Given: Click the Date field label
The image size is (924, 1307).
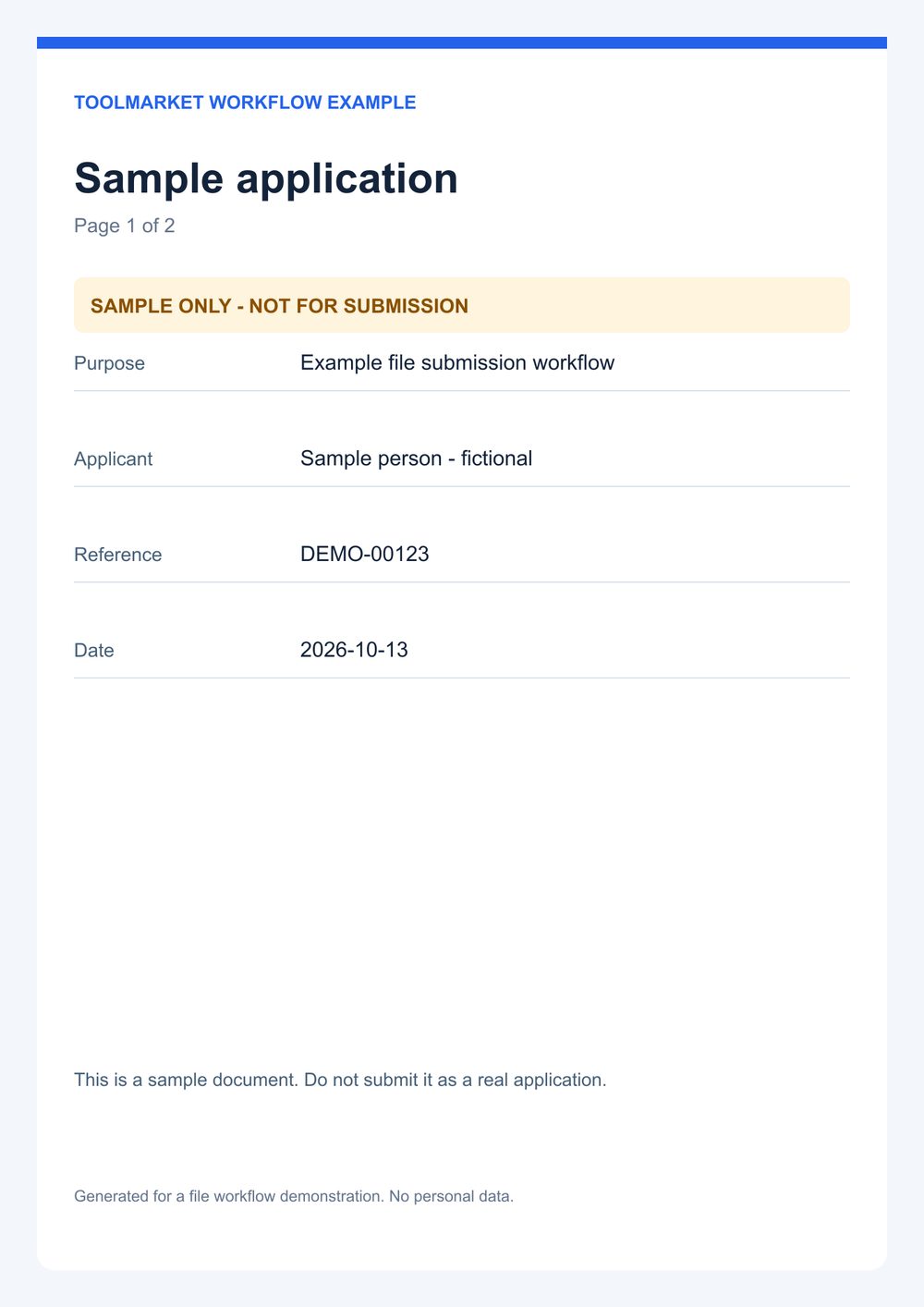Looking at the screenshot, I should coord(94,650).
